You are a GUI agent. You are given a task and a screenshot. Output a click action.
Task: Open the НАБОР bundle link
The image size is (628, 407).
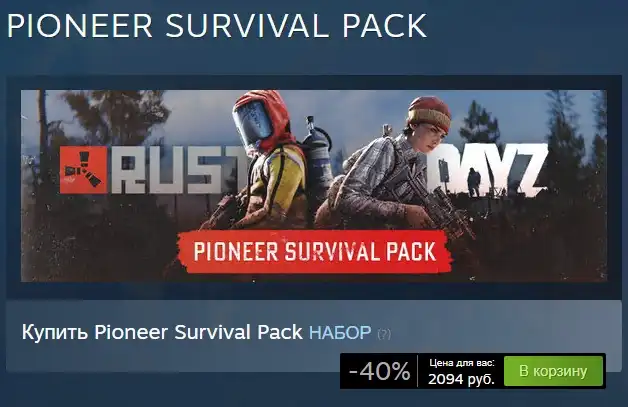coord(340,332)
